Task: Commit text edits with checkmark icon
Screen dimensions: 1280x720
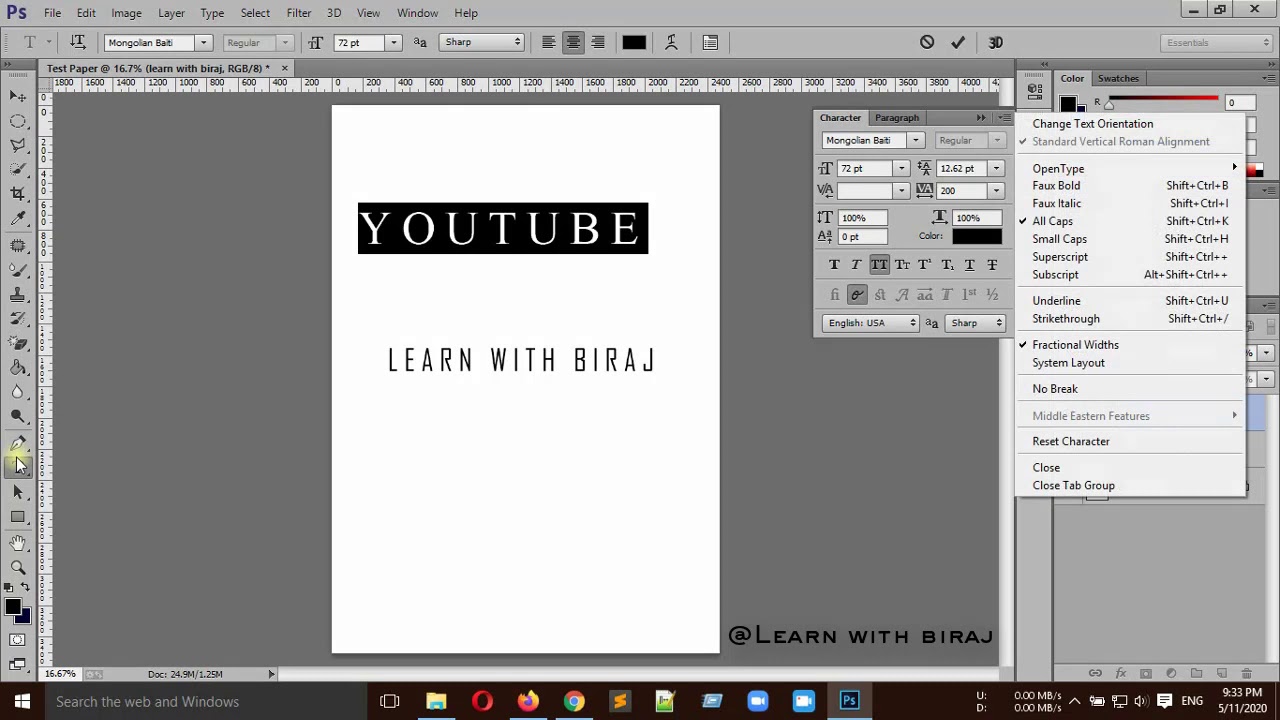Action: tap(958, 42)
